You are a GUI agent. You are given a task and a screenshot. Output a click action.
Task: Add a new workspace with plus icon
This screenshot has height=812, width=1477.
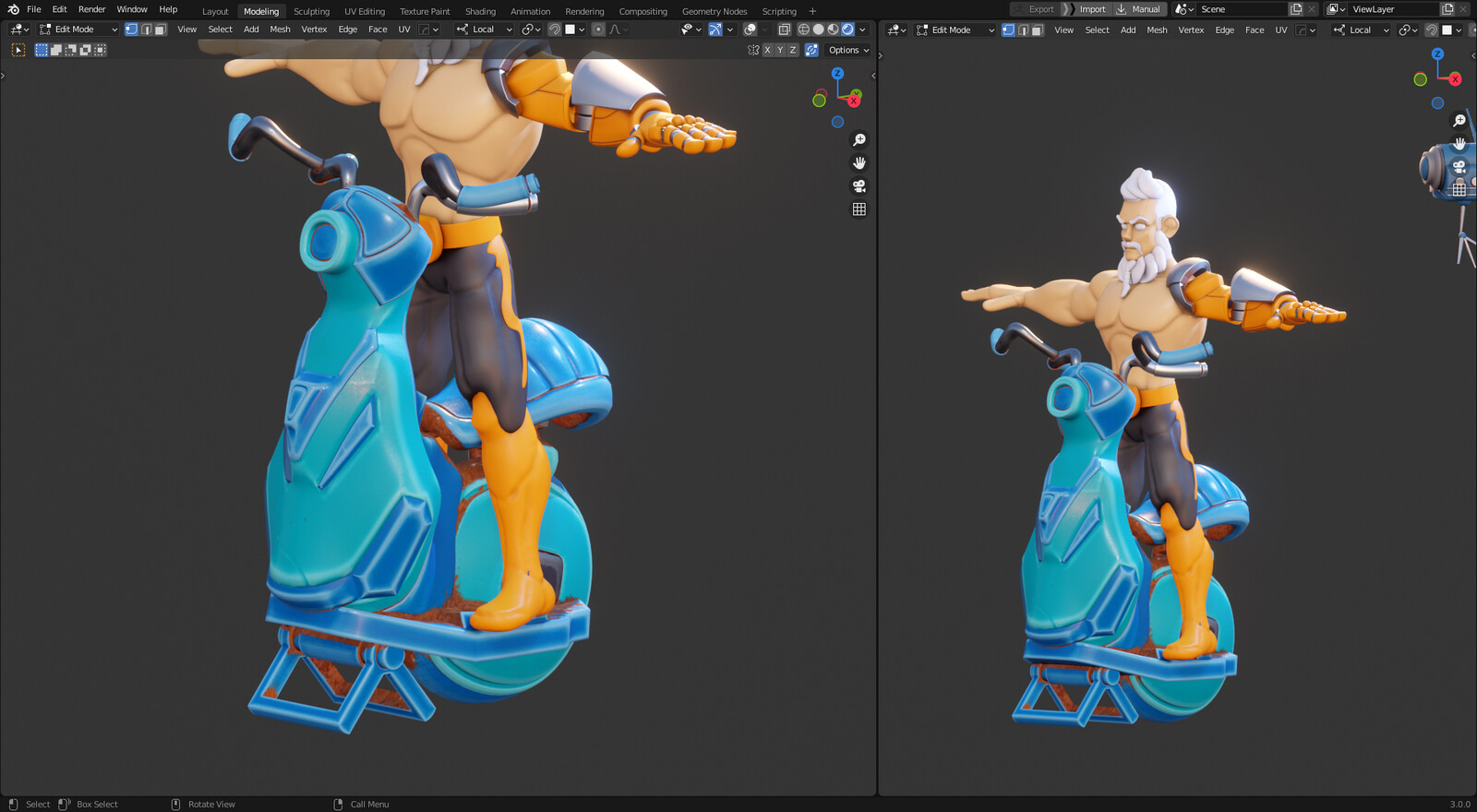(812, 11)
